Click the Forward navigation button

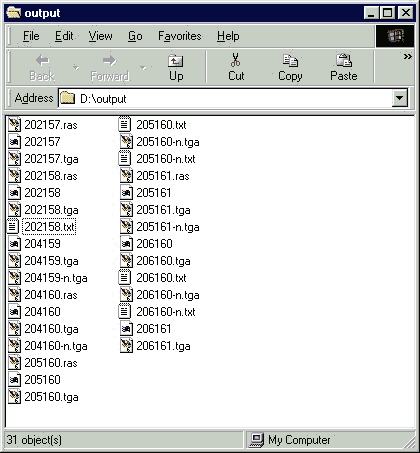[110, 68]
